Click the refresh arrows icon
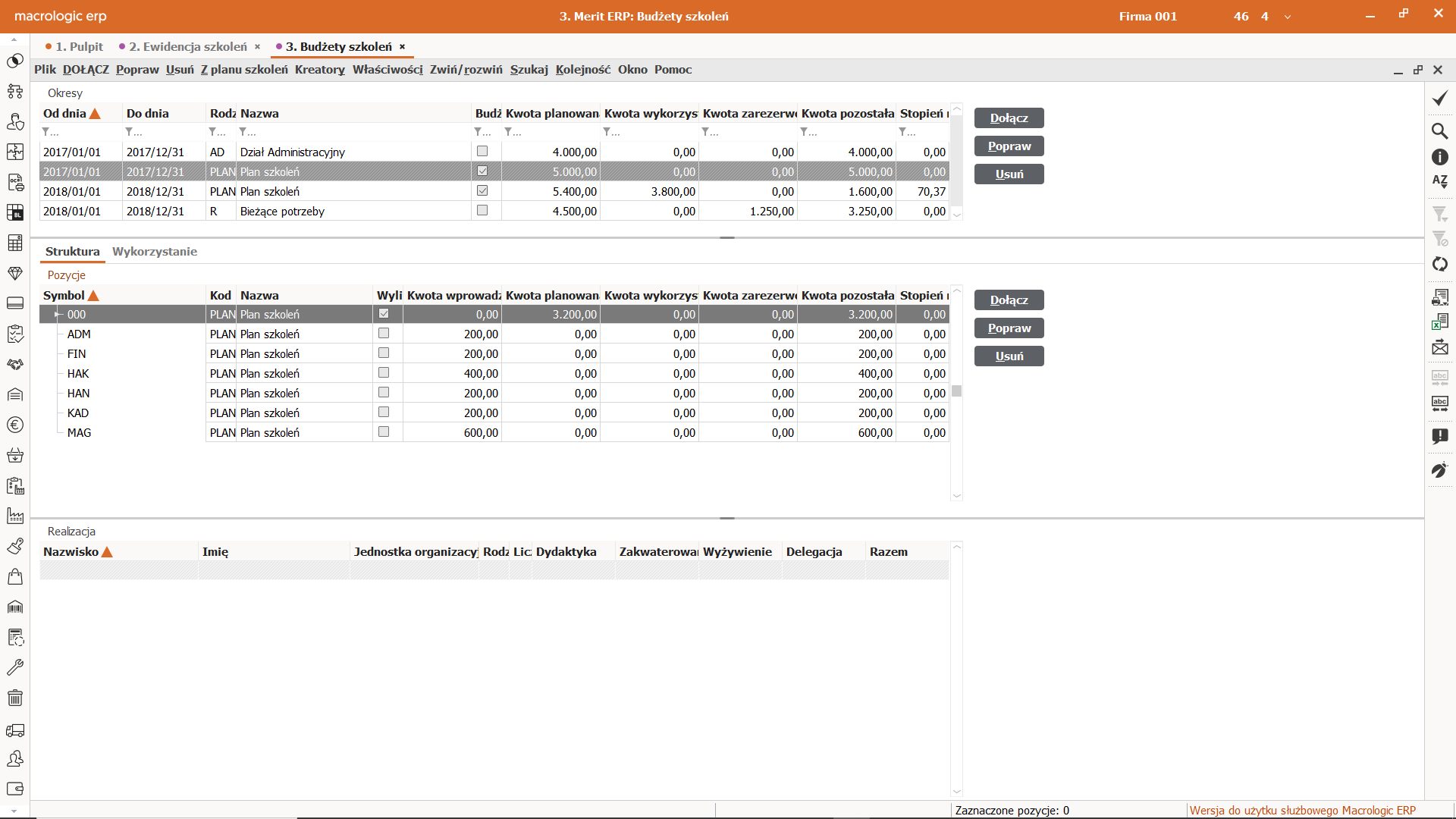 [x=1439, y=264]
